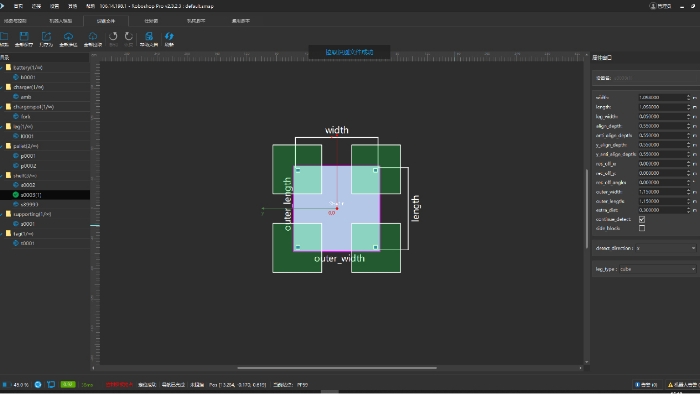Select the s99993 shelf item
This screenshot has width=700, height=394.
29,204
